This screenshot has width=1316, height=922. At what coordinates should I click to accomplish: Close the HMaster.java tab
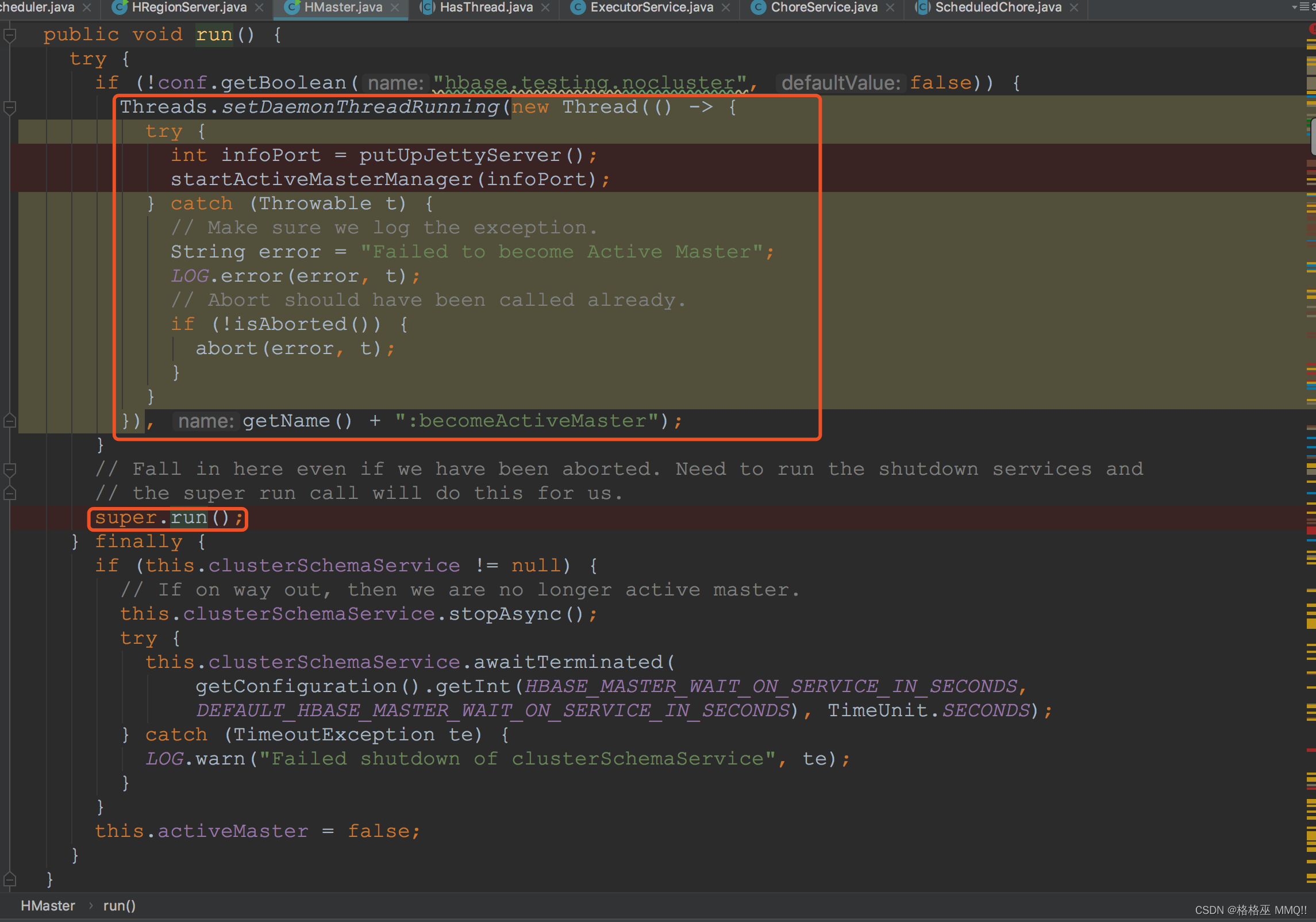[395, 8]
